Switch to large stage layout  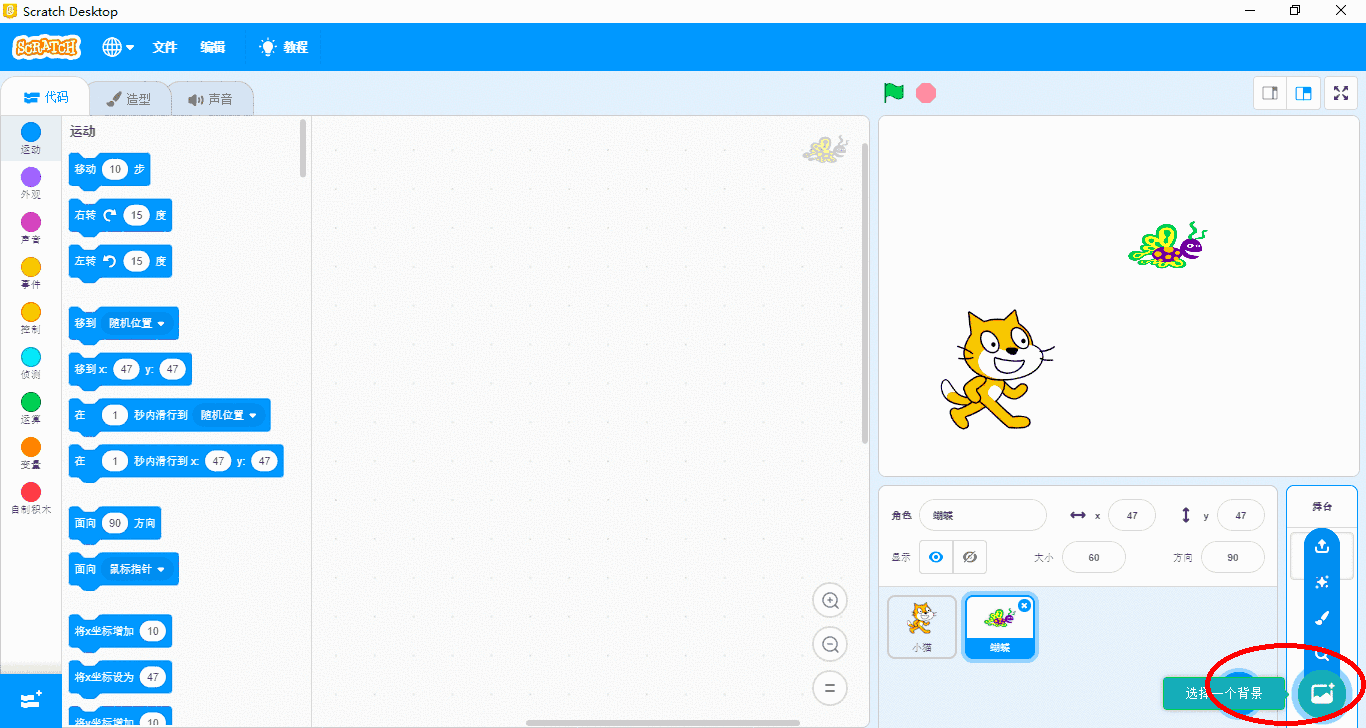1304,93
